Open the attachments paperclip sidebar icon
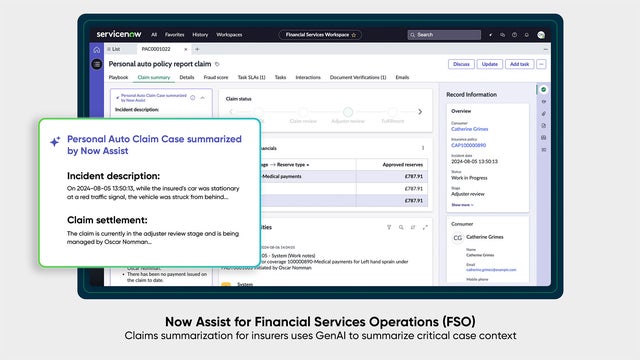Image resolution: width=640 pixels, height=360 pixels. 543,113
